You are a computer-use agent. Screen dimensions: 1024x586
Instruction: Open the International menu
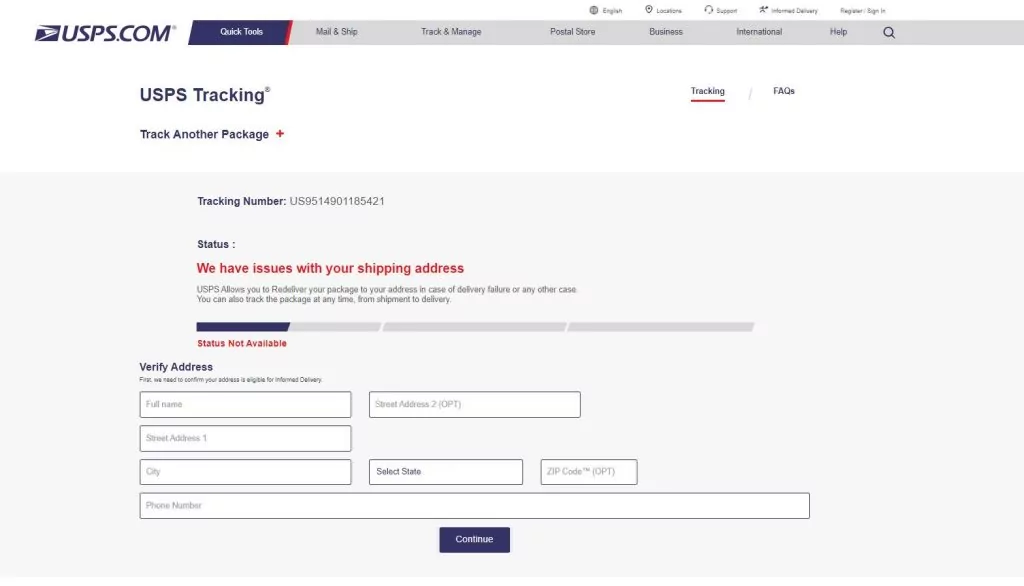[x=759, y=32]
